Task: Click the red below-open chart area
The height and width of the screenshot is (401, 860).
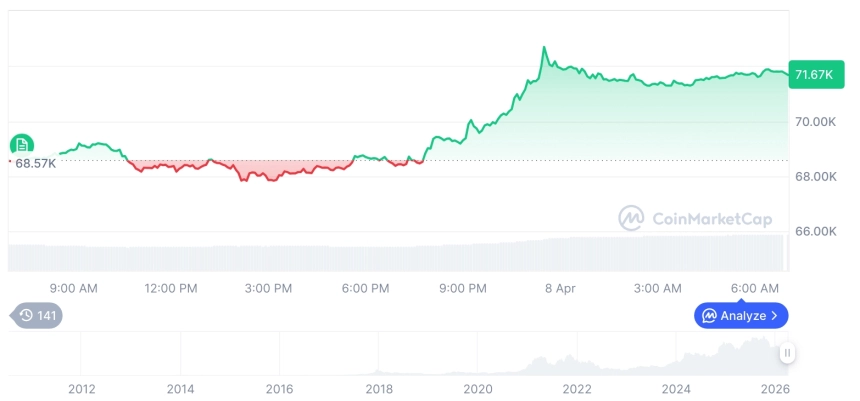Action: [x=262, y=168]
